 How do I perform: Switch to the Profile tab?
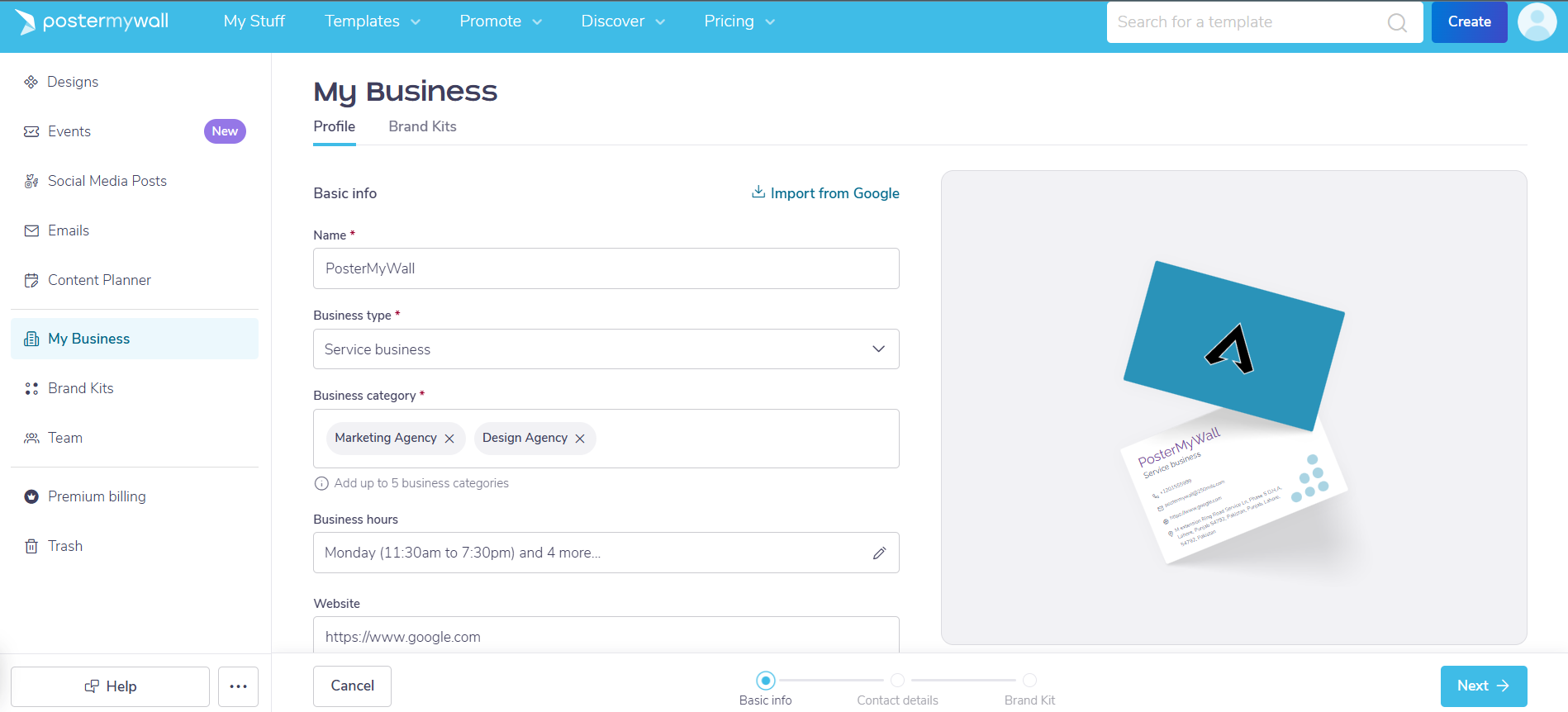coord(334,126)
